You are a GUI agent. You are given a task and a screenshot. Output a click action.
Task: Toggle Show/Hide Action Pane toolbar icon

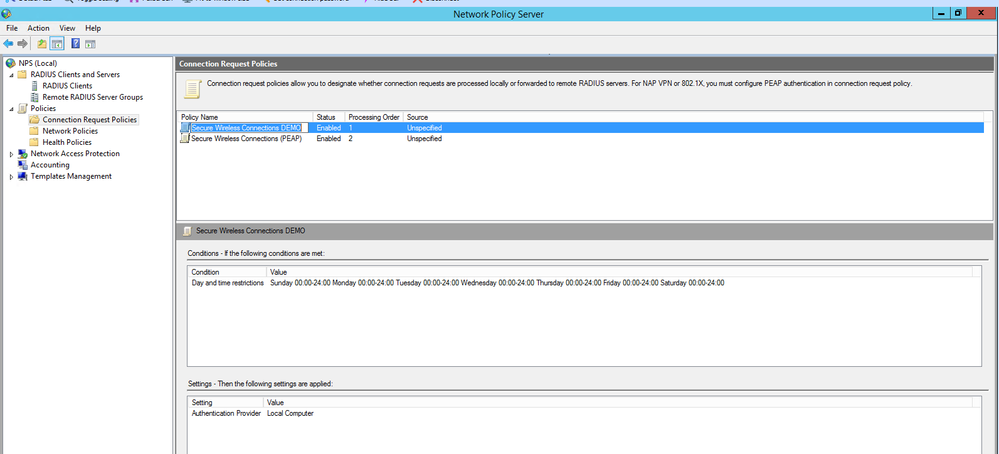[x=90, y=44]
